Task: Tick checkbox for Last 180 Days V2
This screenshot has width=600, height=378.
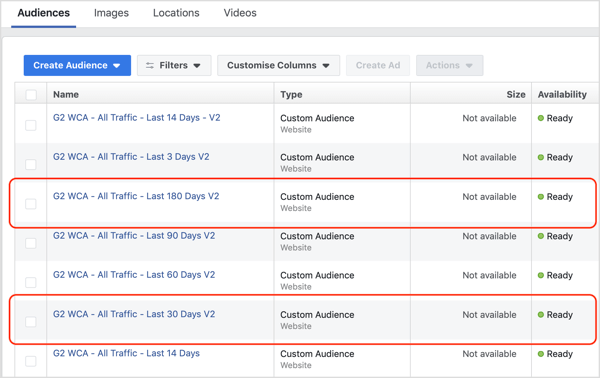Action: (31, 204)
